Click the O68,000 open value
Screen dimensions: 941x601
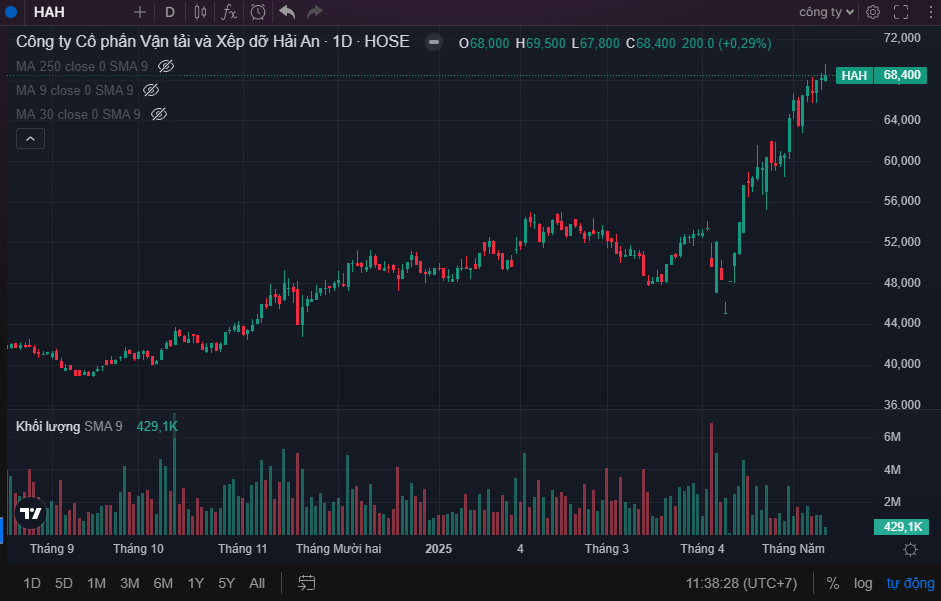[484, 43]
